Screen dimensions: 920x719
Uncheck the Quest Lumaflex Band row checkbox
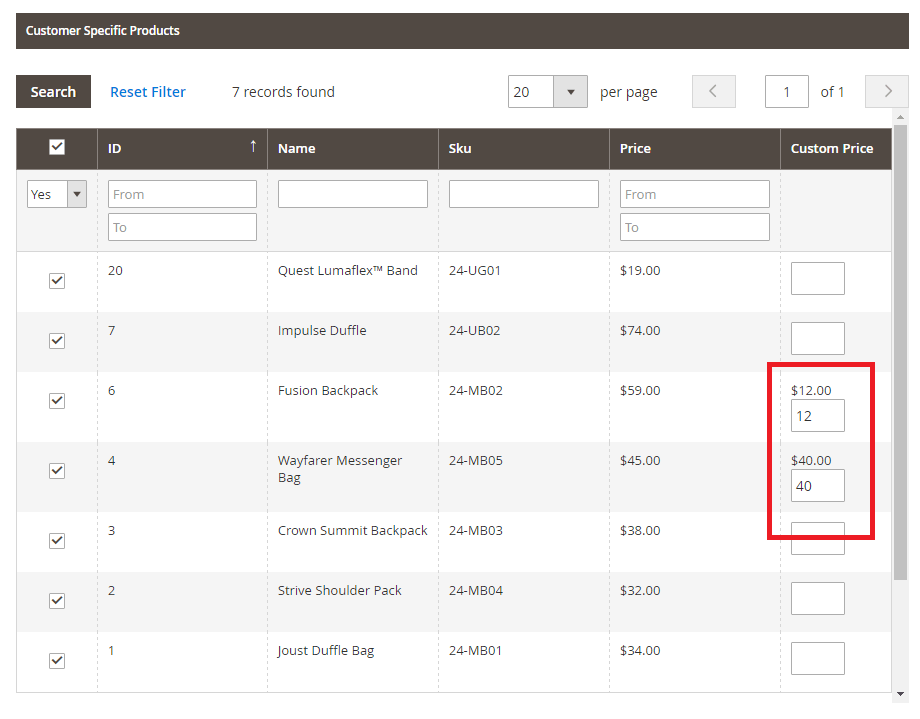(57, 281)
